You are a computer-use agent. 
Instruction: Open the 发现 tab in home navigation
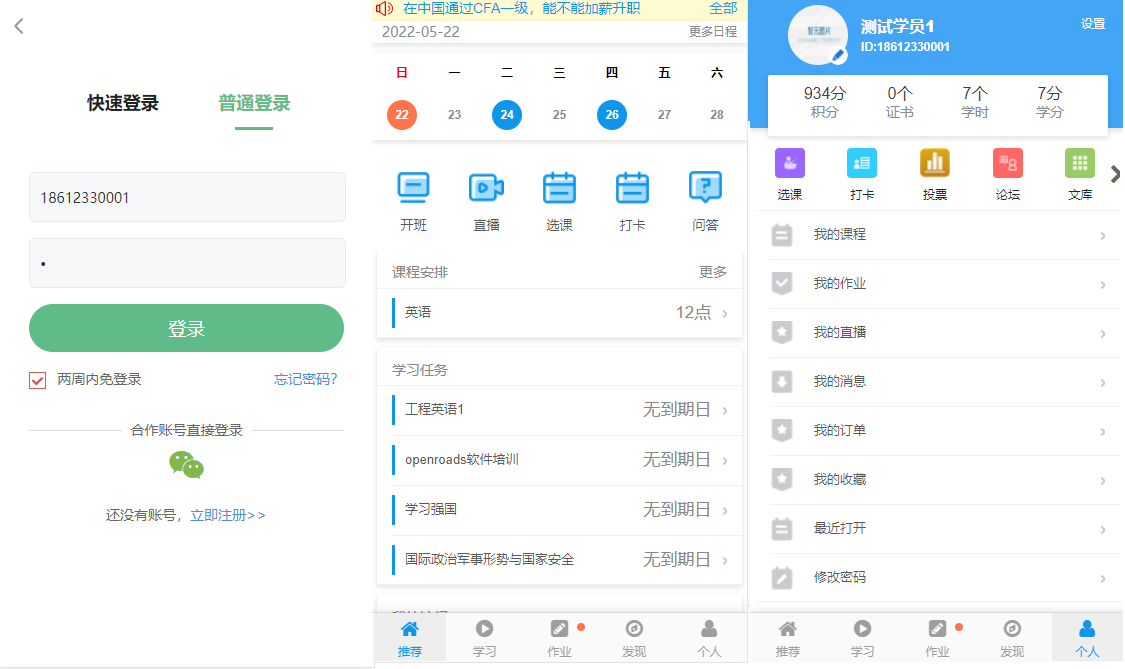click(x=634, y=638)
